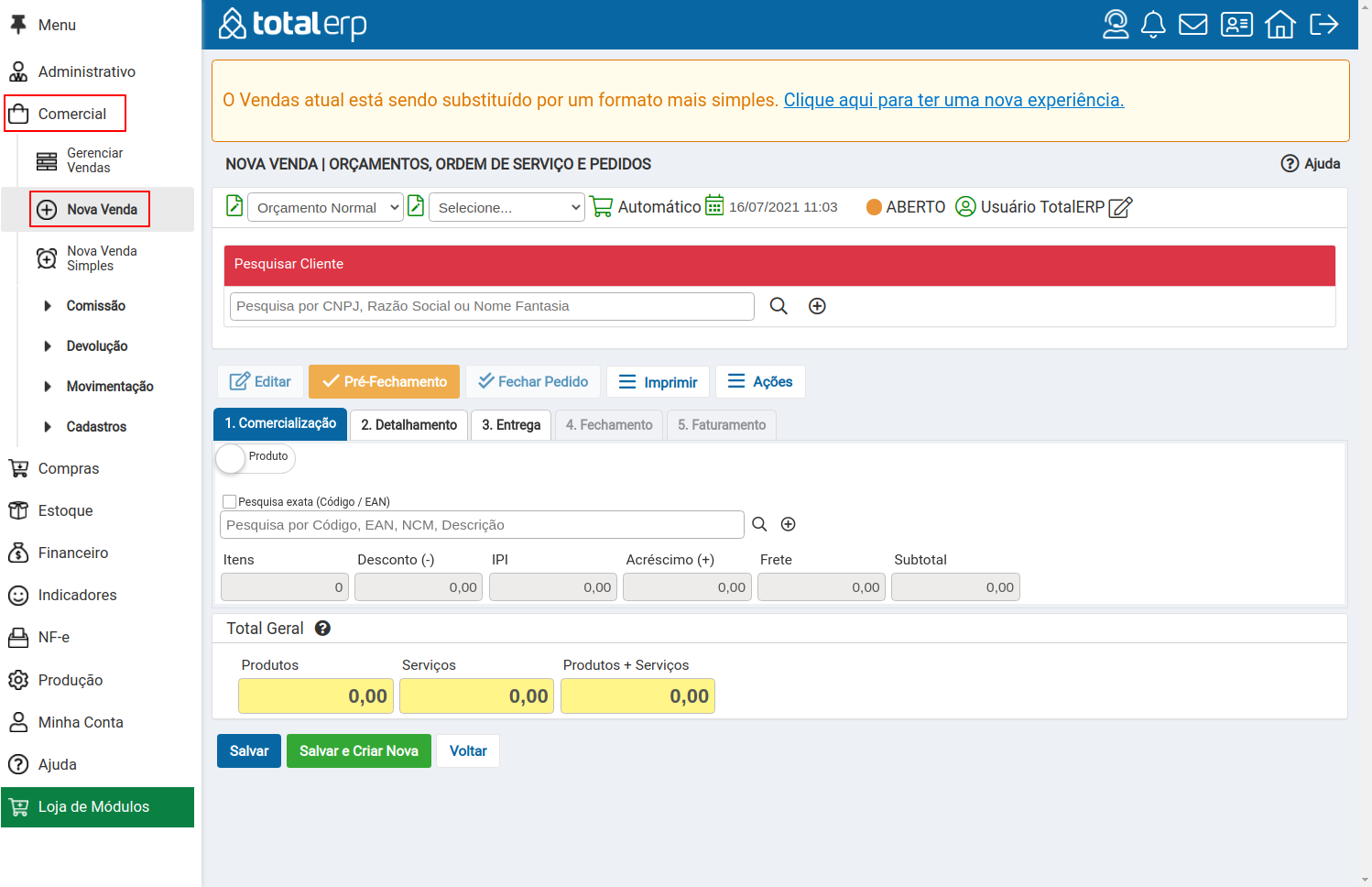1372x887 pixels.
Task: Switch to 1. Comercialização tab
Action: tap(280, 423)
